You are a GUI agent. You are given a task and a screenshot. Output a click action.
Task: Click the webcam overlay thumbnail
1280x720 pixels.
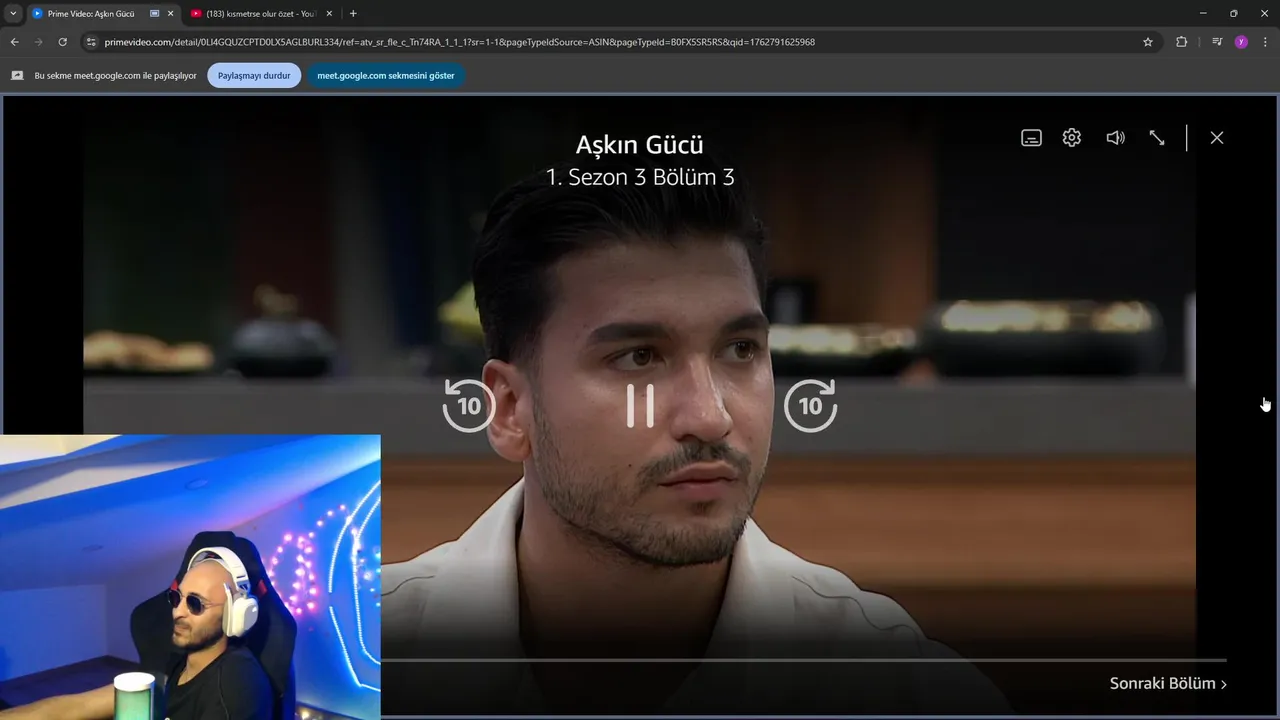tap(190, 577)
